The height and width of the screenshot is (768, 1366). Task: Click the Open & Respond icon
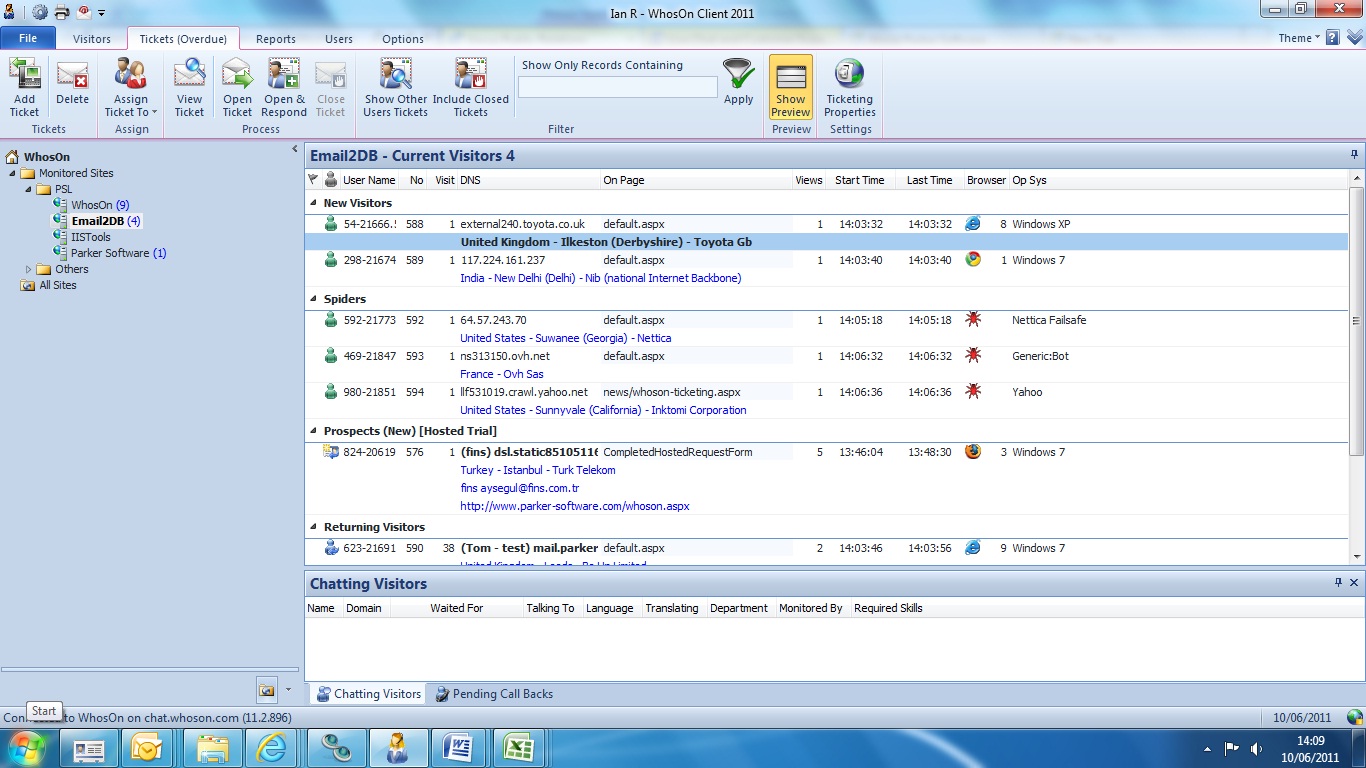coord(284,87)
